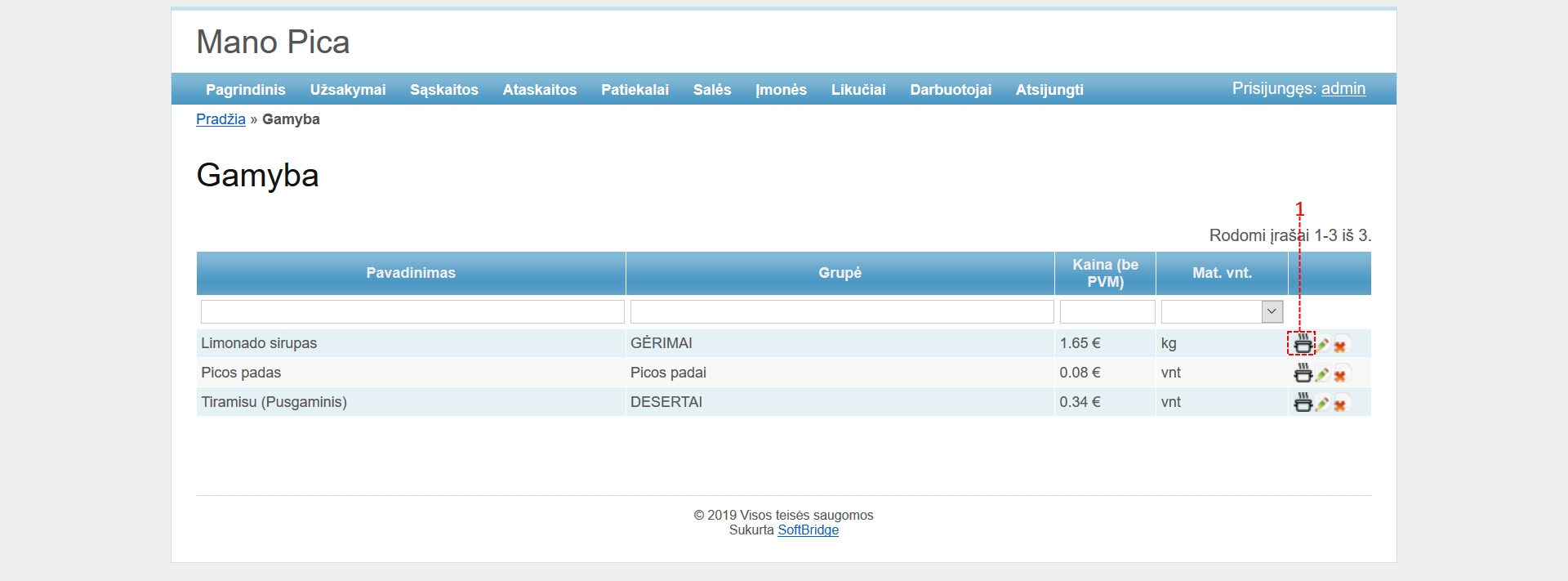
Task: Follow the Pradžia breadcrumb link
Action: coord(220,119)
